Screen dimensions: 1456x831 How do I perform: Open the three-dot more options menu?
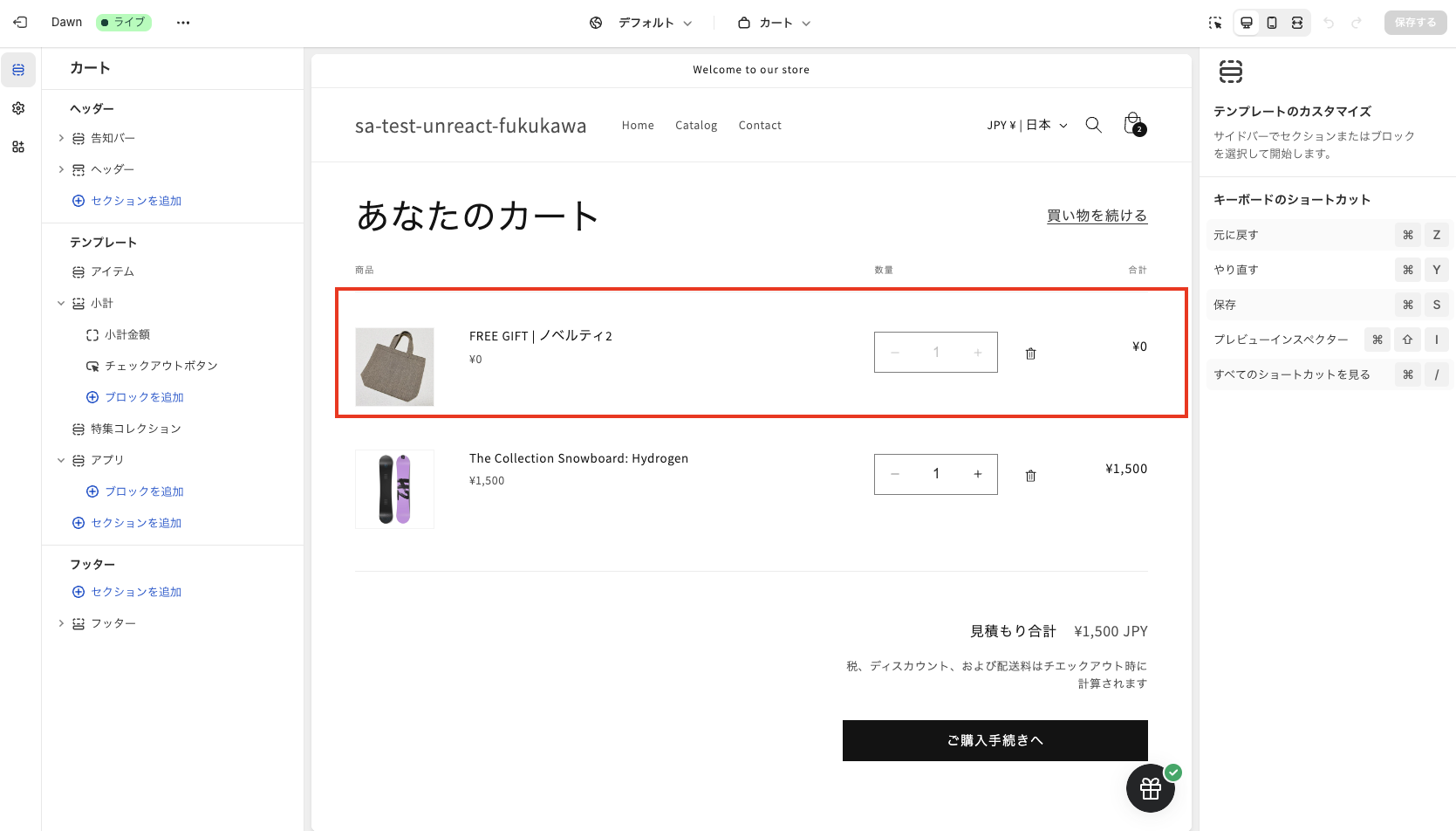182,22
